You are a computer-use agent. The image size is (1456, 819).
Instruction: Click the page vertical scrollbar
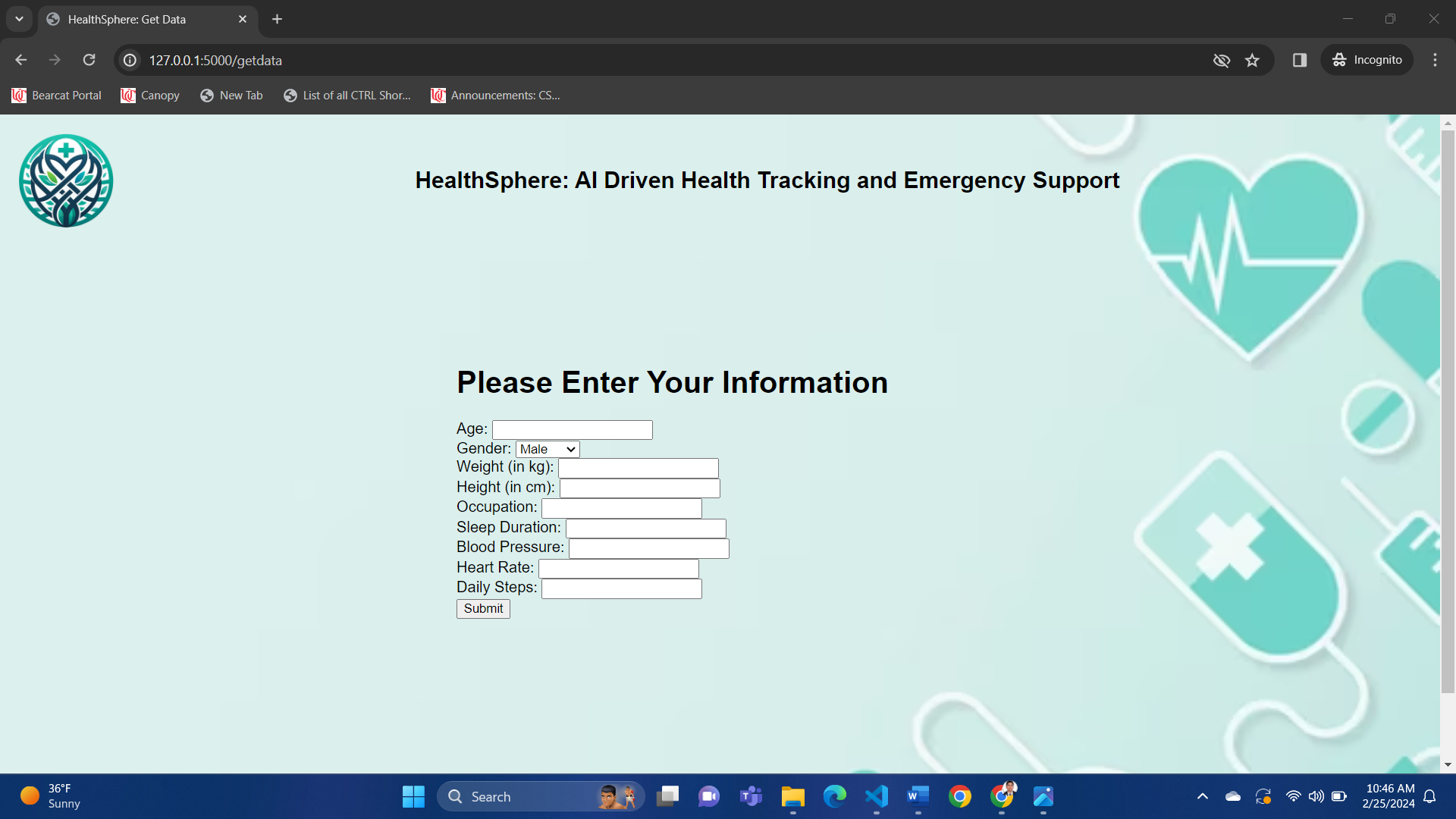point(1448,409)
